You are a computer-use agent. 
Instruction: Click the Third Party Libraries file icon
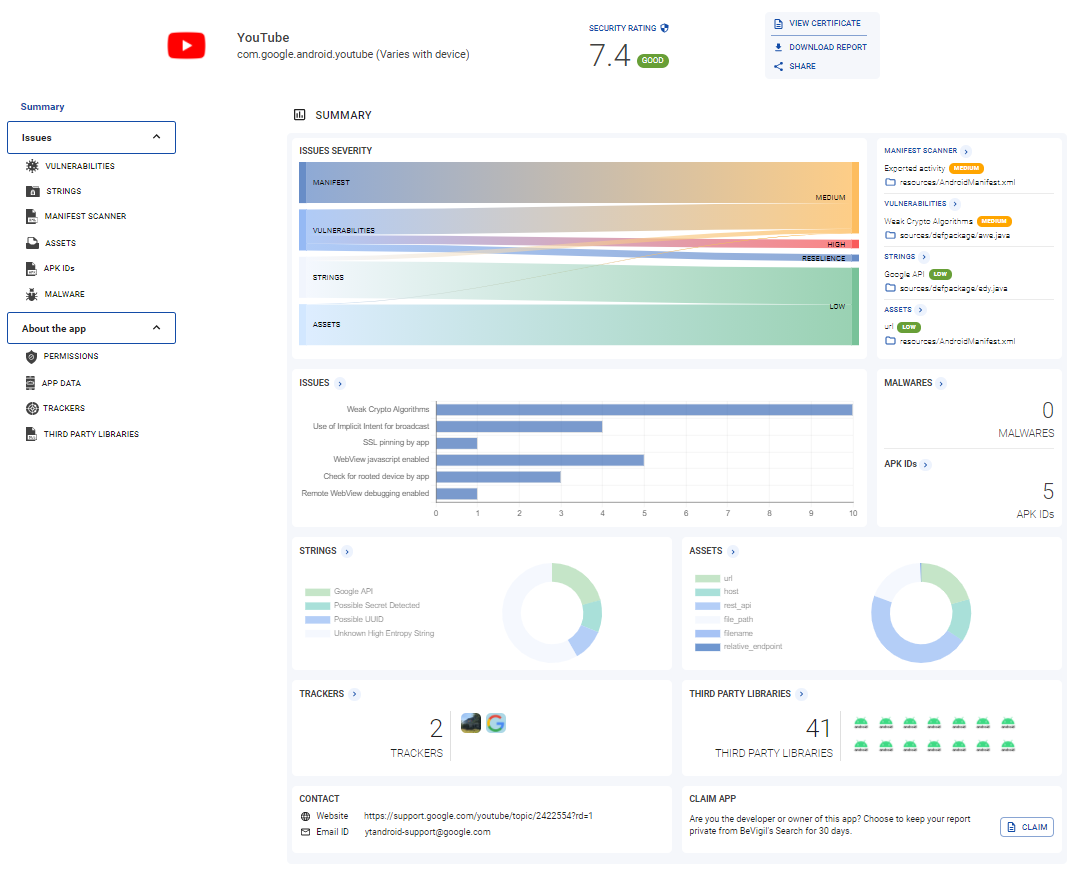31,434
